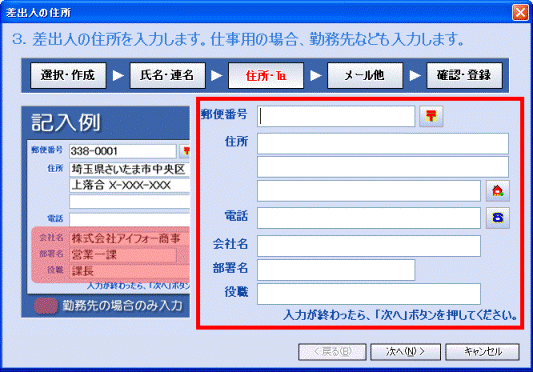Select the メール他 step
The width and height of the screenshot is (533, 372).
click(365, 75)
